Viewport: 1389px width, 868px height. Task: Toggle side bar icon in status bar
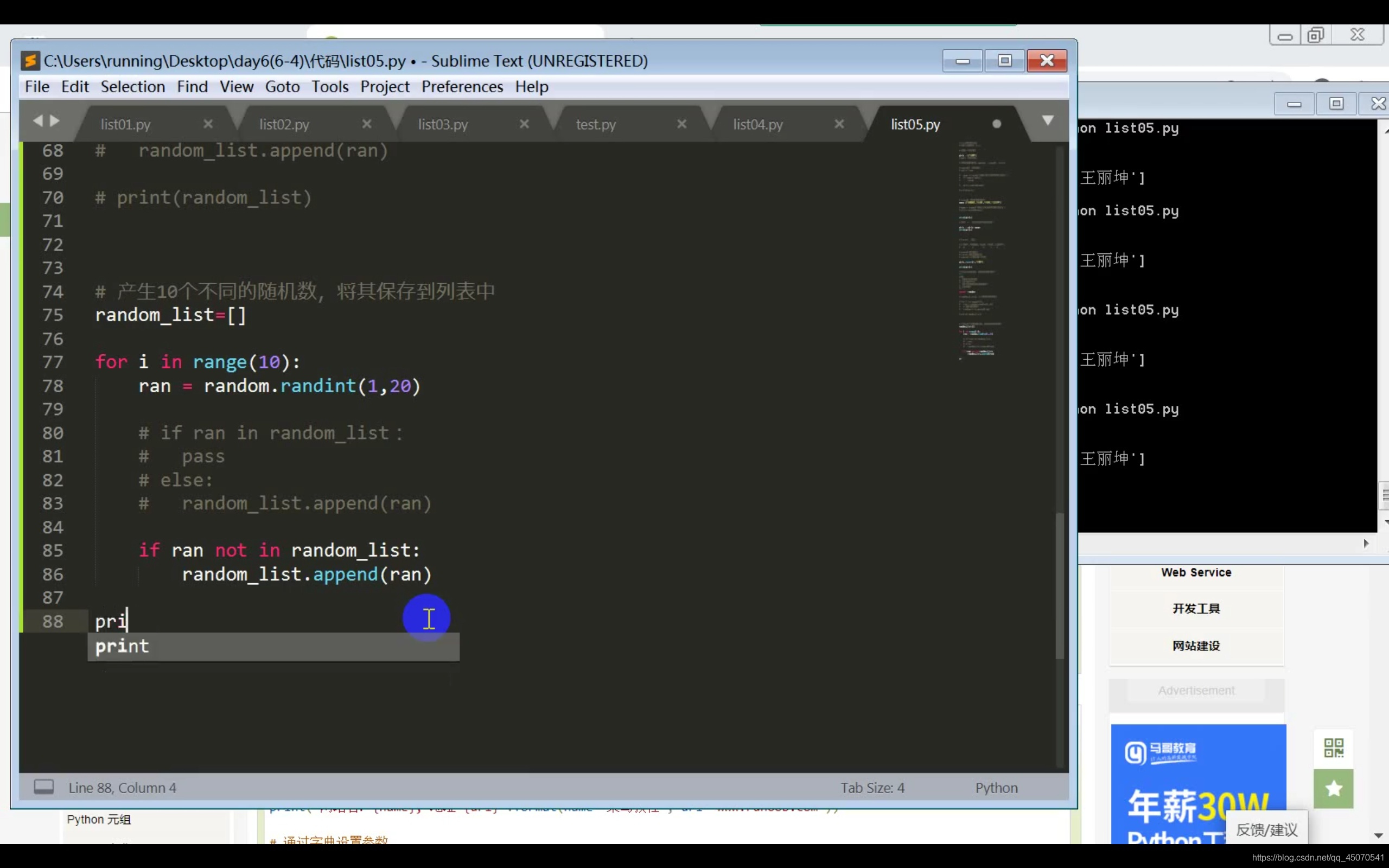pos(43,787)
